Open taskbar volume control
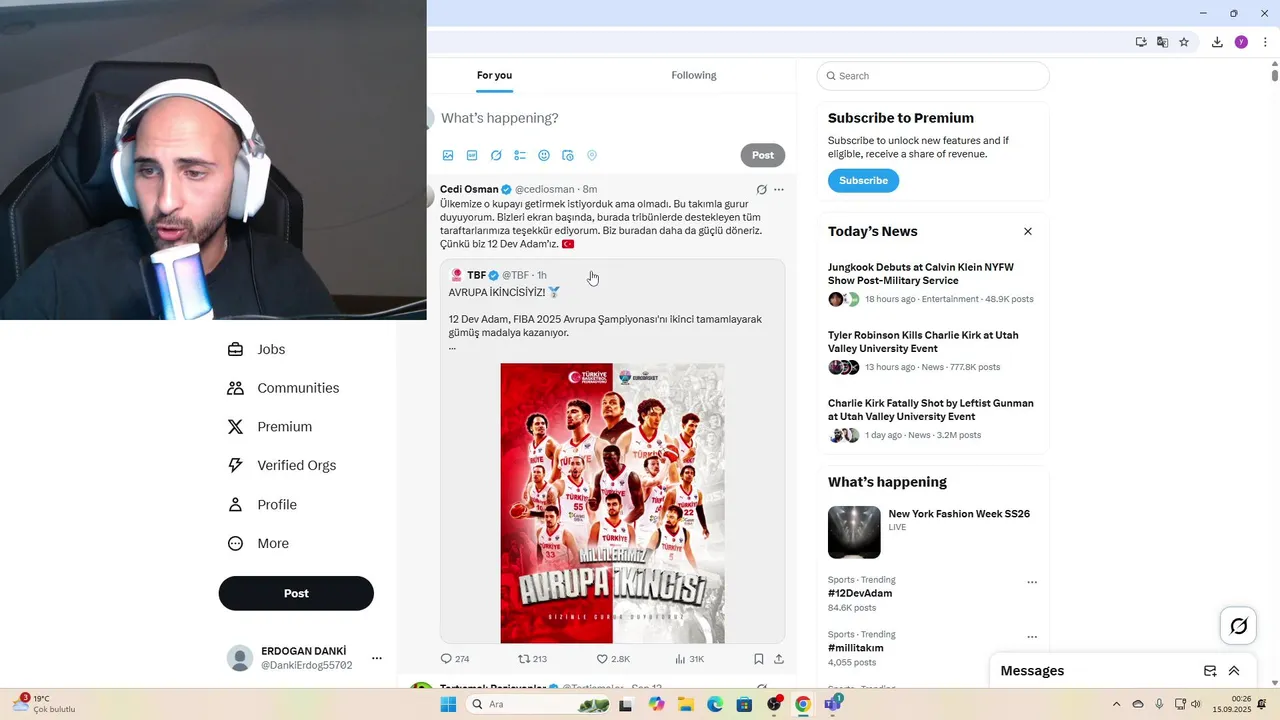Viewport: 1280px width, 720px height. pyautogui.click(x=1196, y=704)
